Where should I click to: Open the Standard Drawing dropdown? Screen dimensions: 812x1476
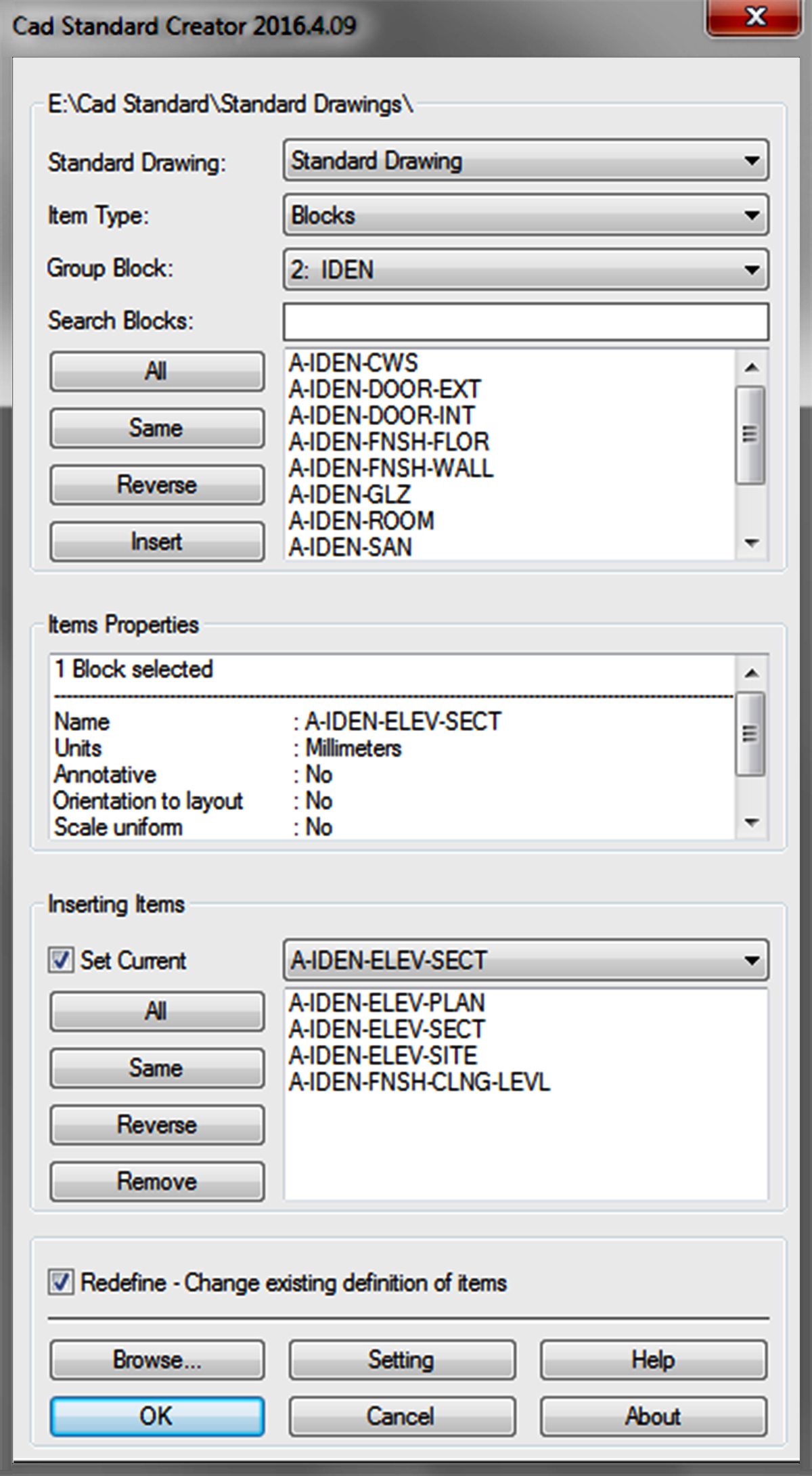pyautogui.click(x=750, y=161)
